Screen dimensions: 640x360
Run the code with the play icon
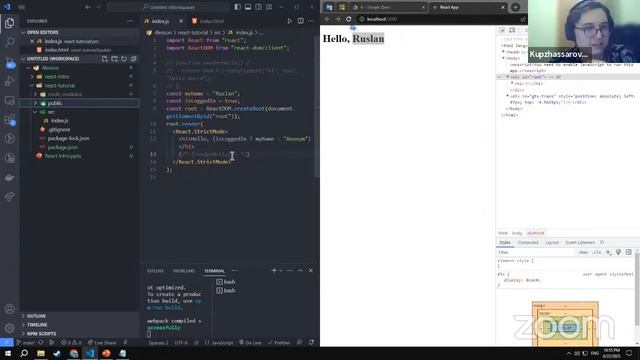point(289,21)
